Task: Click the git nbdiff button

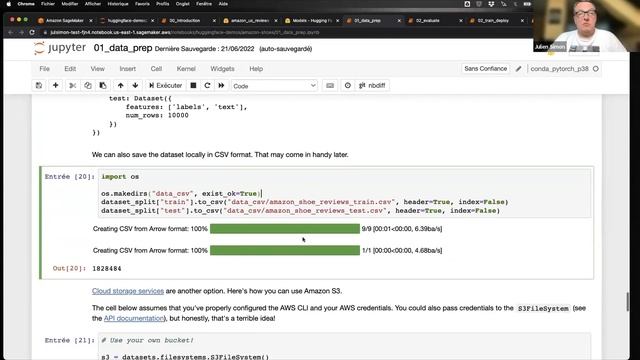Action: (x=372, y=85)
